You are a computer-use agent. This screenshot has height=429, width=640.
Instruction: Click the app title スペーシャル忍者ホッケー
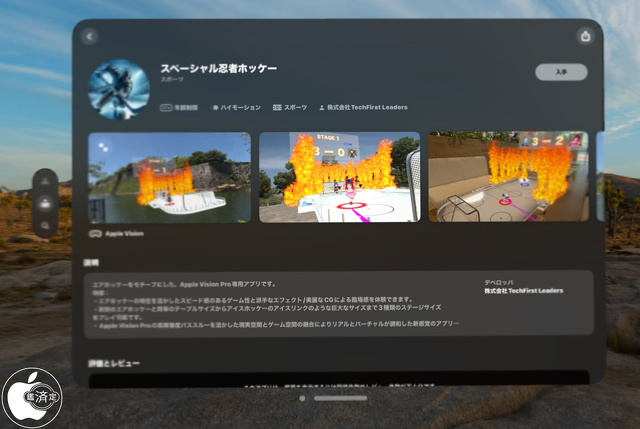click(x=219, y=68)
